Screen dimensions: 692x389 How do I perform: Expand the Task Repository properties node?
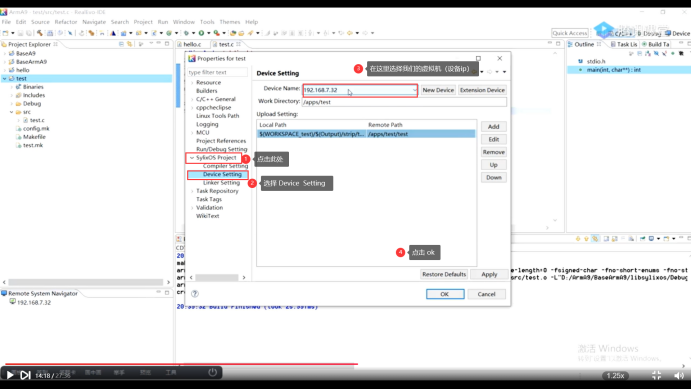click(x=192, y=191)
